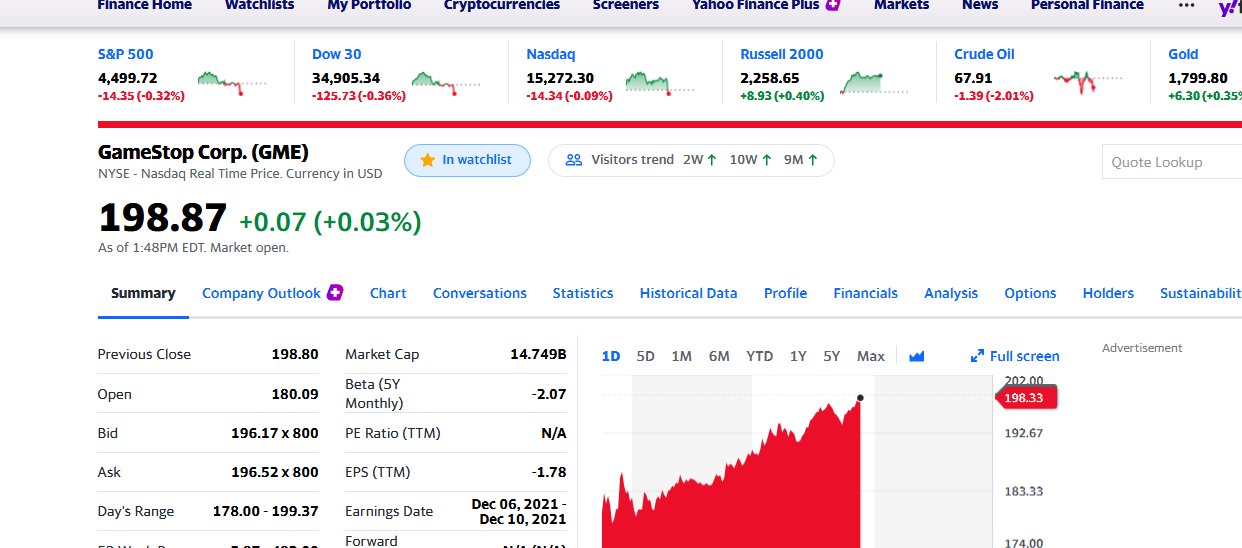Viewport: 1242px width, 548px height.
Task: Open Cryptocurrencies in the top navigation
Action: coord(502,5)
